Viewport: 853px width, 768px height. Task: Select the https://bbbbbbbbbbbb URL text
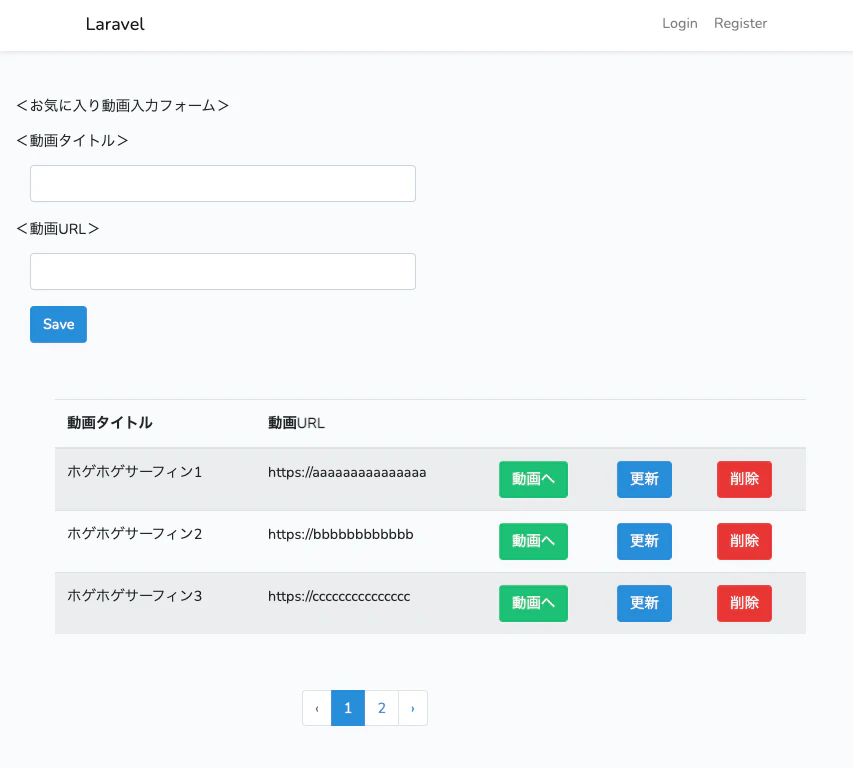click(x=341, y=534)
